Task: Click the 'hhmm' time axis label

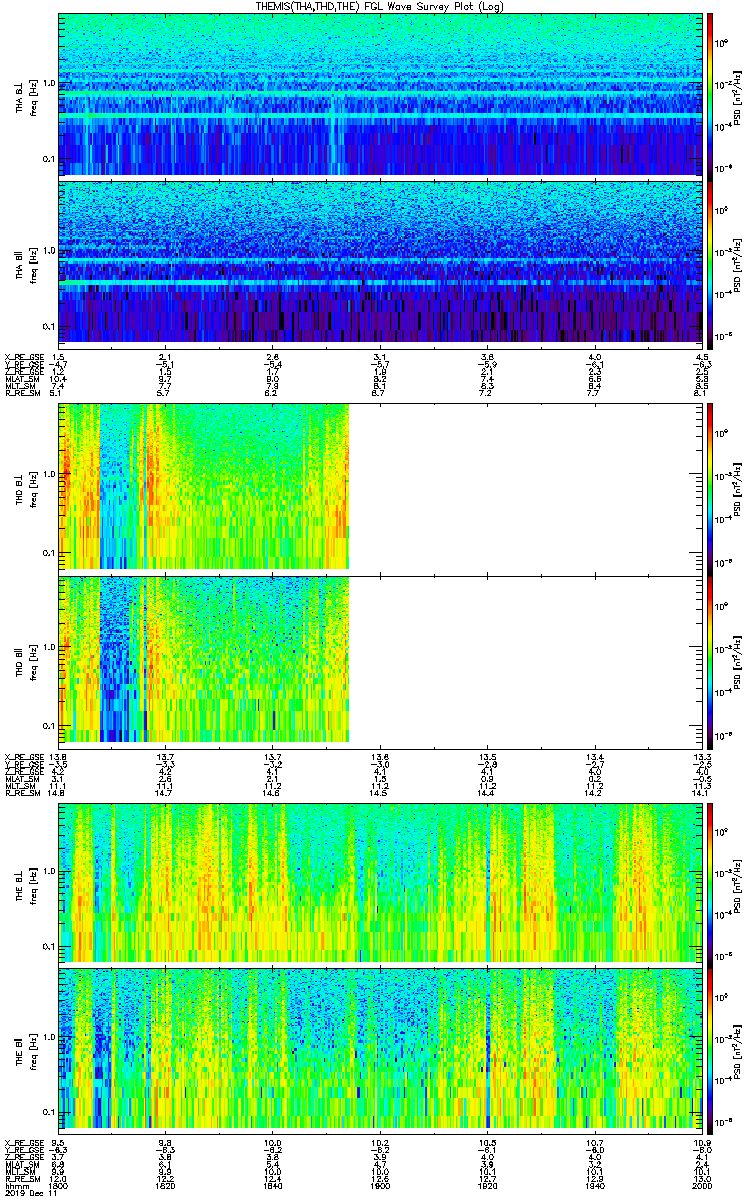Action: (x=16, y=1185)
